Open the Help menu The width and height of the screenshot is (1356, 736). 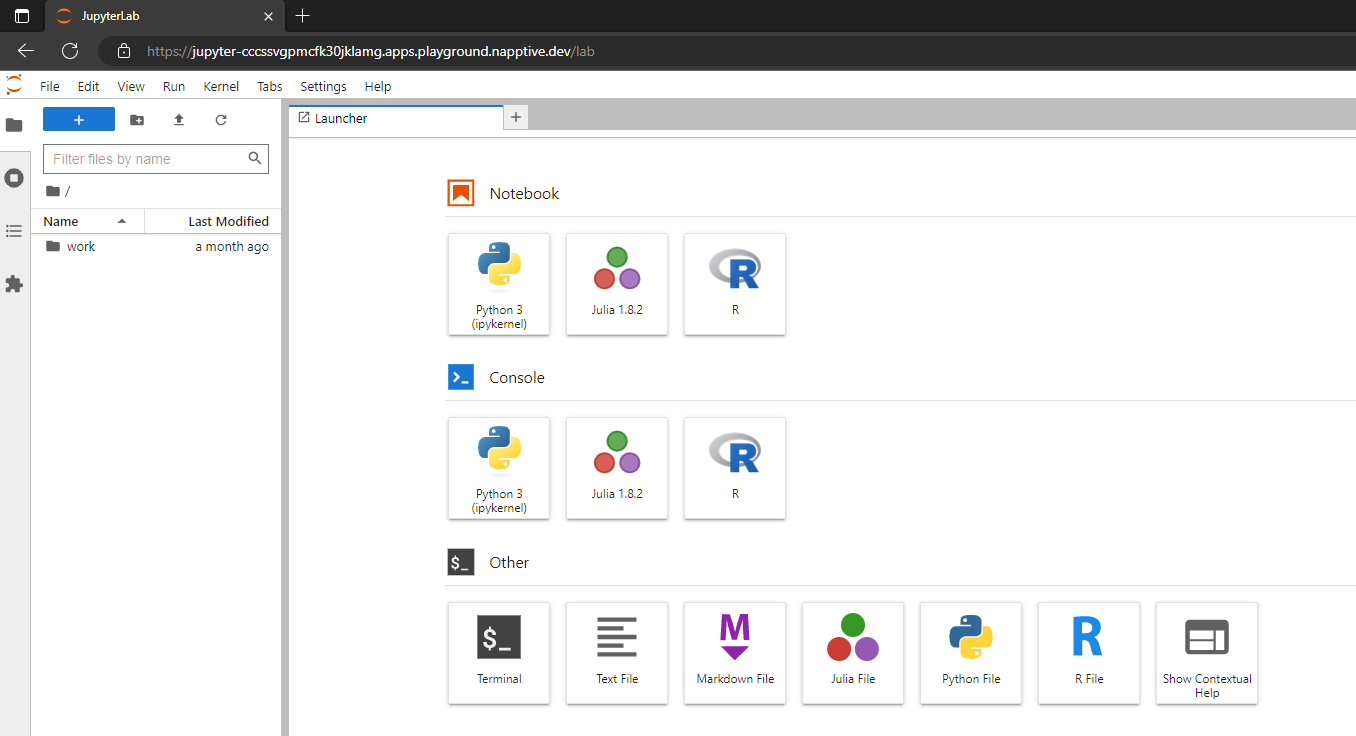pyautogui.click(x=378, y=87)
